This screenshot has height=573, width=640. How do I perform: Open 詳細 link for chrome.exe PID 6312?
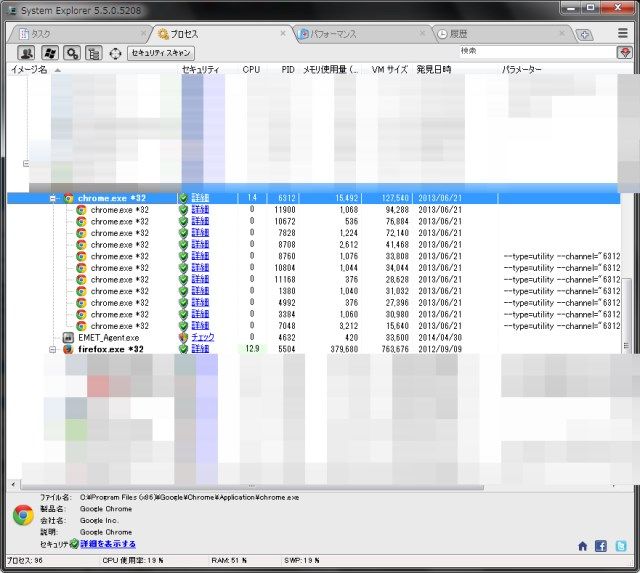pyautogui.click(x=200, y=198)
